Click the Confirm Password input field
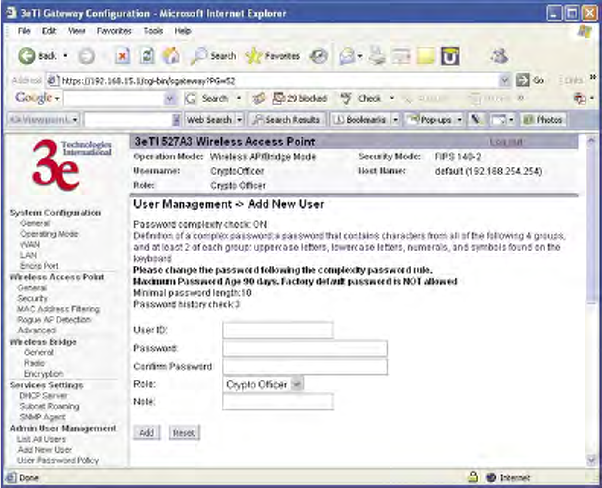The height and width of the screenshot is (488, 602). 305,367
